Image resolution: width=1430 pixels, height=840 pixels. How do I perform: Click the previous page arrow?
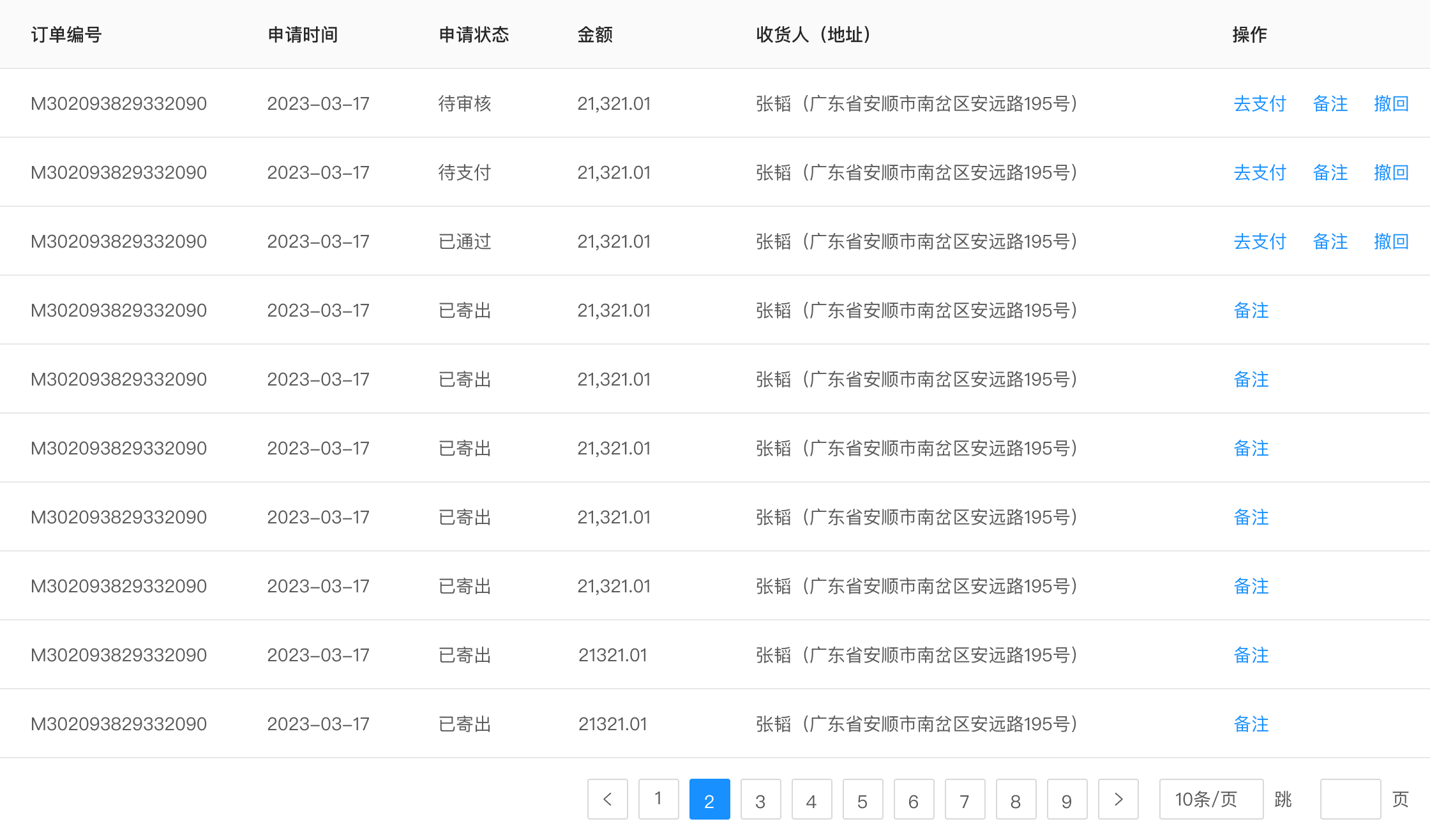click(x=607, y=799)
